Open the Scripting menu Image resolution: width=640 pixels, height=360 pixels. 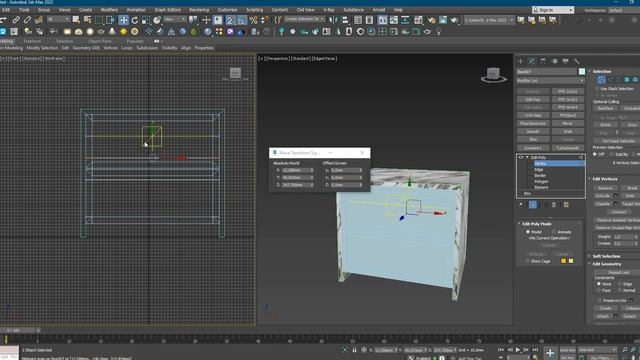[x=255, y=10]
